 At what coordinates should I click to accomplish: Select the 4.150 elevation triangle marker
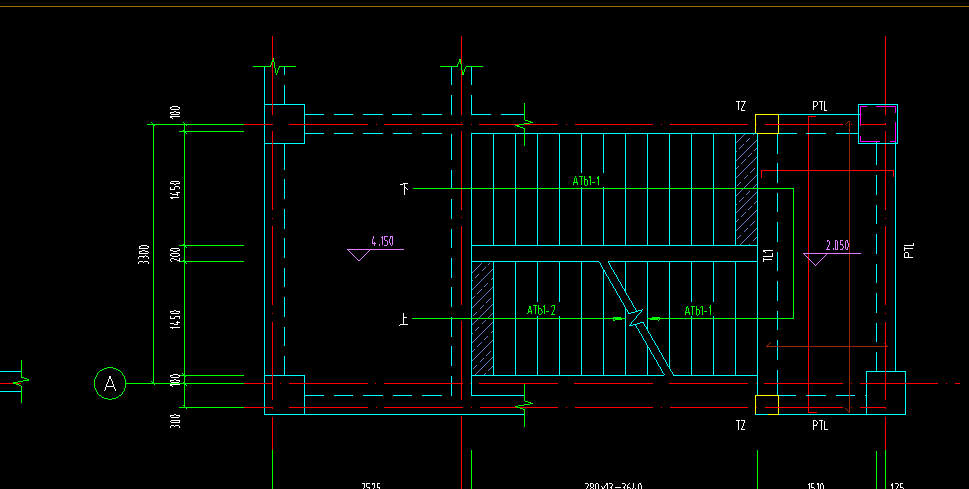(359, 255)
